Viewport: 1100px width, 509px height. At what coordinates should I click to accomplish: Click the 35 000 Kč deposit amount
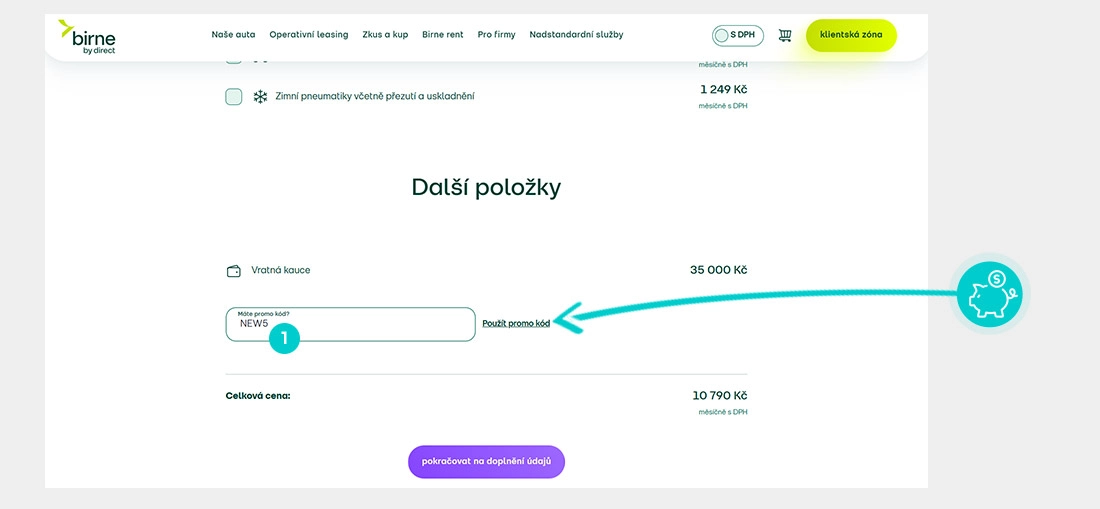[x=718, y=270]
